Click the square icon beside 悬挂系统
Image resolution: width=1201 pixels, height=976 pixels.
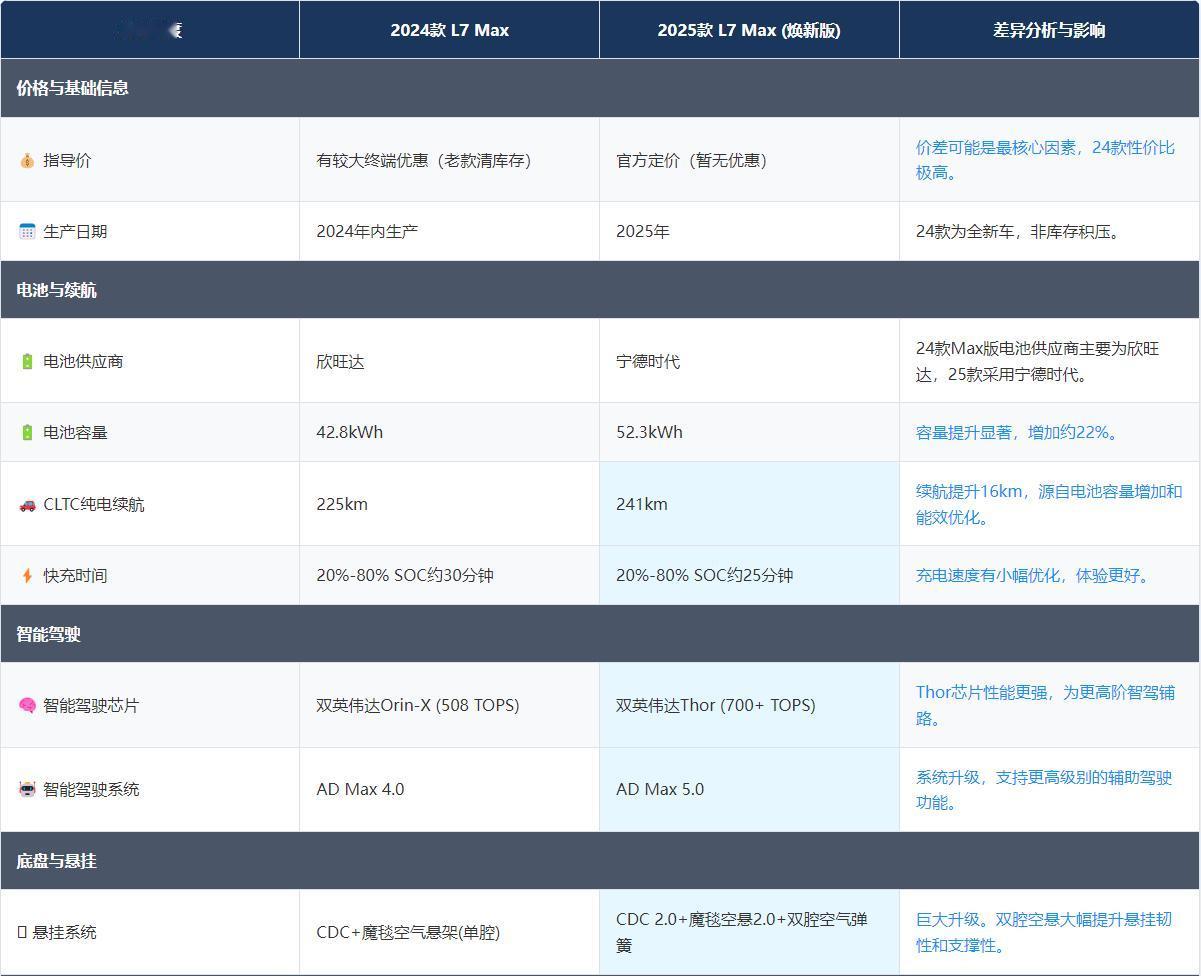pos(22,932)
